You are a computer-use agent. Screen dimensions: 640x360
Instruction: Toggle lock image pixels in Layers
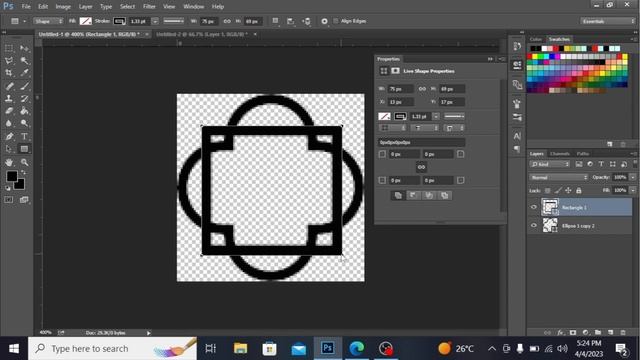558,191
